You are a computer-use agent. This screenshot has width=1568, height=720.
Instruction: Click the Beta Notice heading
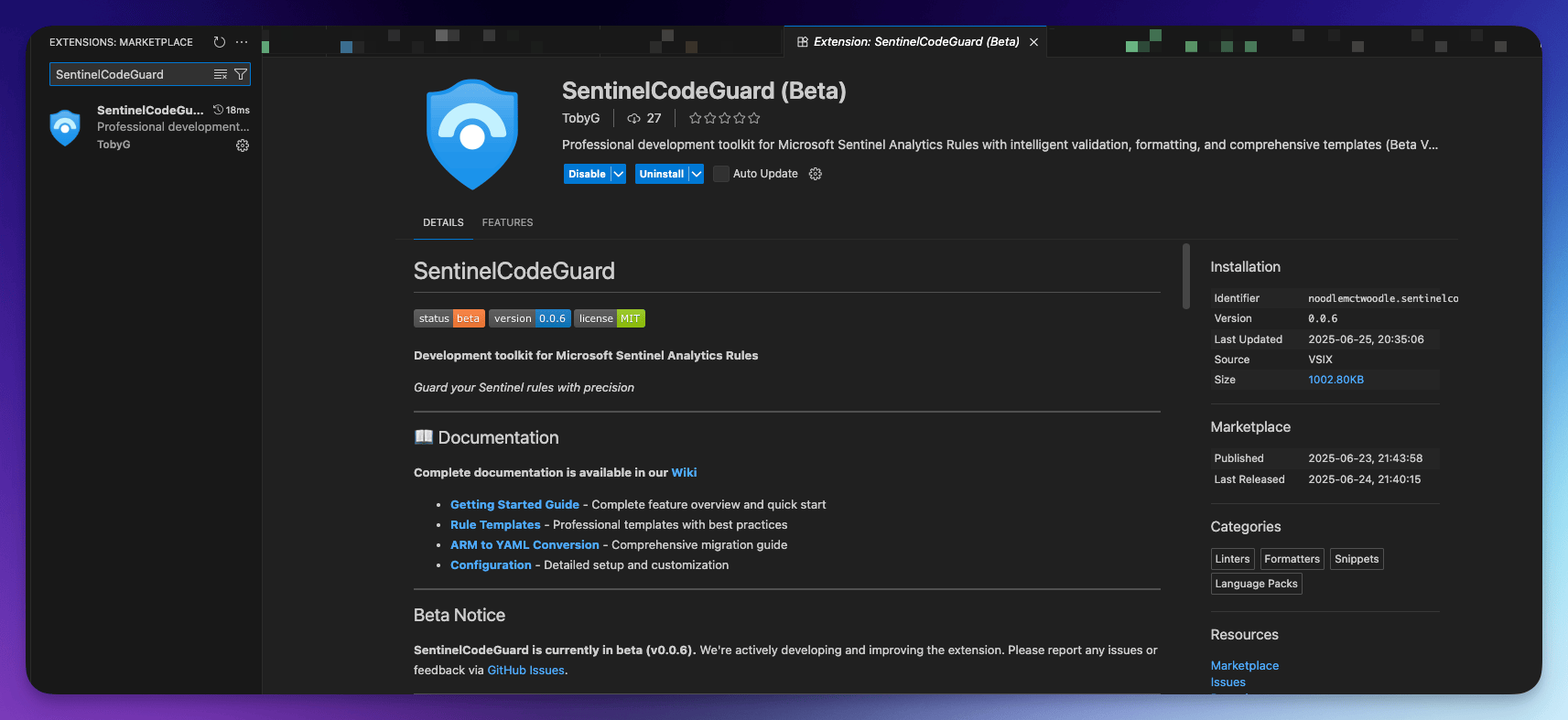pos(460,616)
